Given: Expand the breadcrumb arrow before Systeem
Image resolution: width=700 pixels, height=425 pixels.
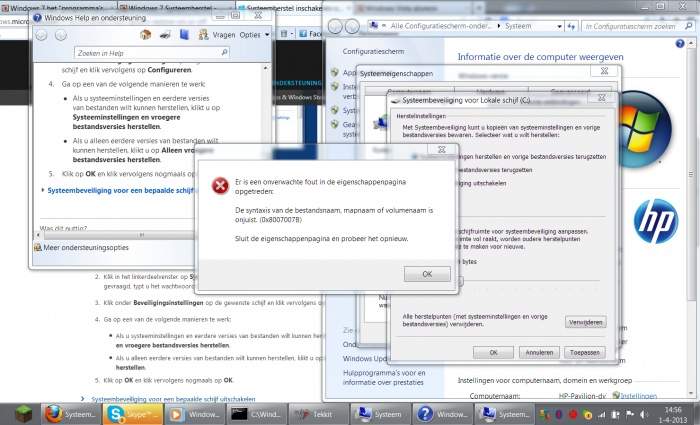Looking at the screenshot, I should (x=499, y=26).
